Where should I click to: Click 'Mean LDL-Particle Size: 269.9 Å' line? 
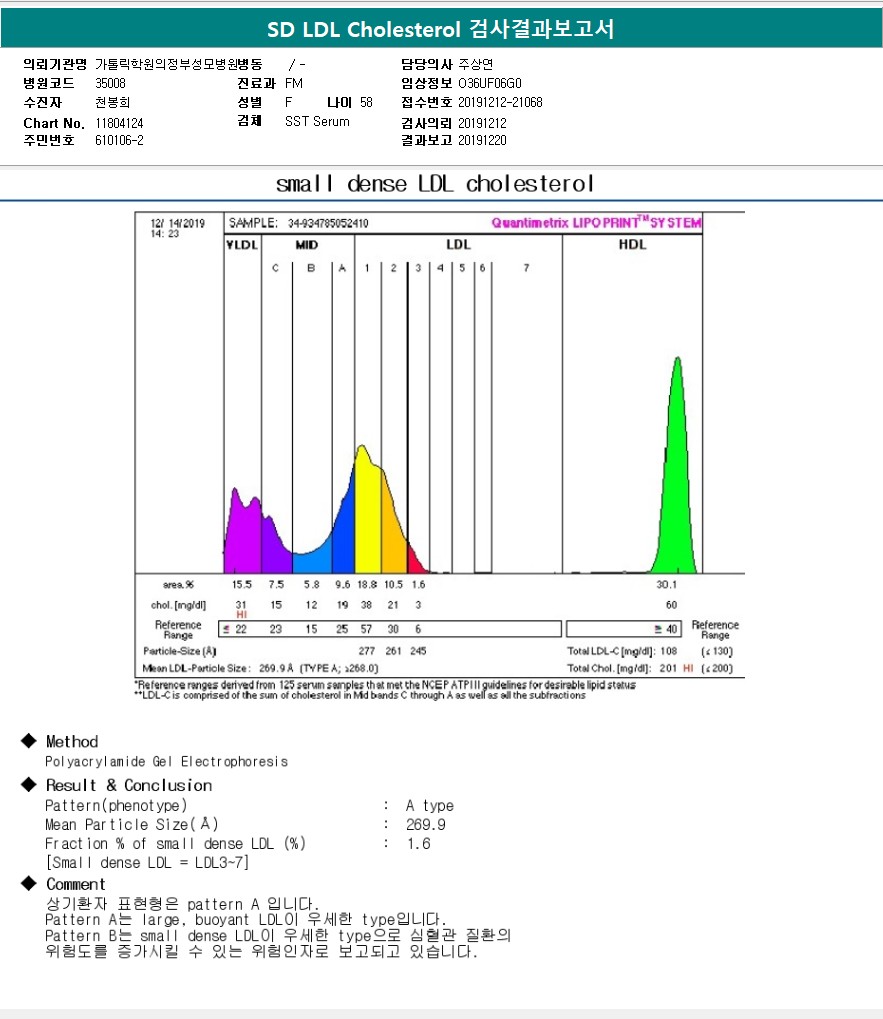[261, 668]
